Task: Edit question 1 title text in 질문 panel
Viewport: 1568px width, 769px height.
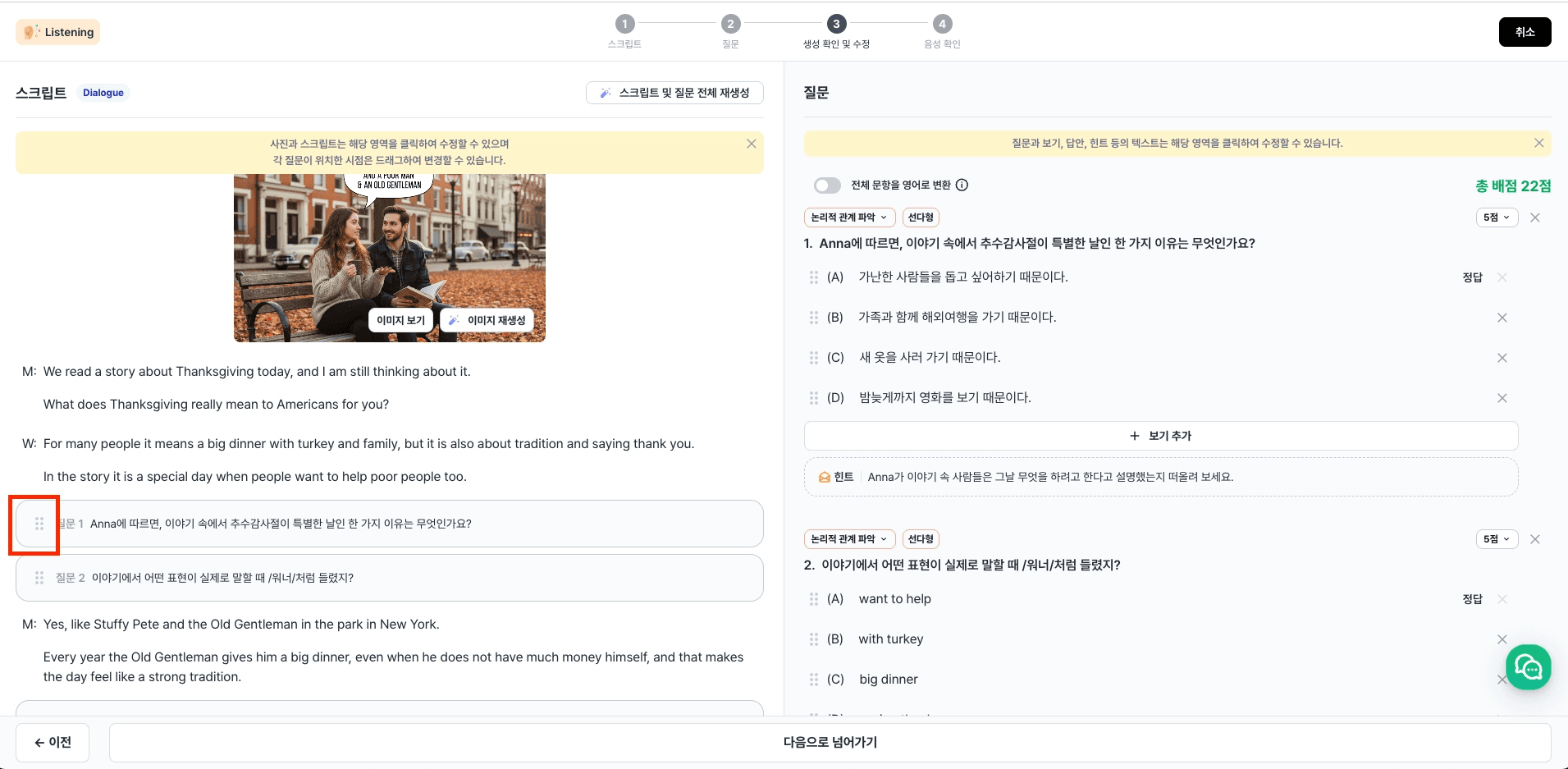Action: (1037, 243)
